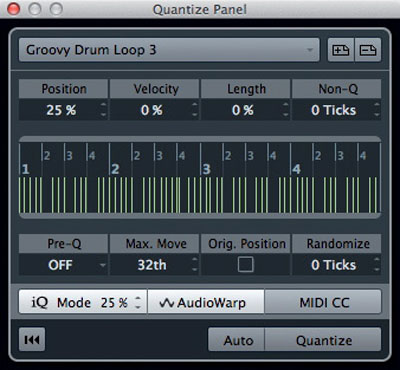Click the Save Preset plus icon
This screenshot has width=400, height=370.
click(341, 50)
